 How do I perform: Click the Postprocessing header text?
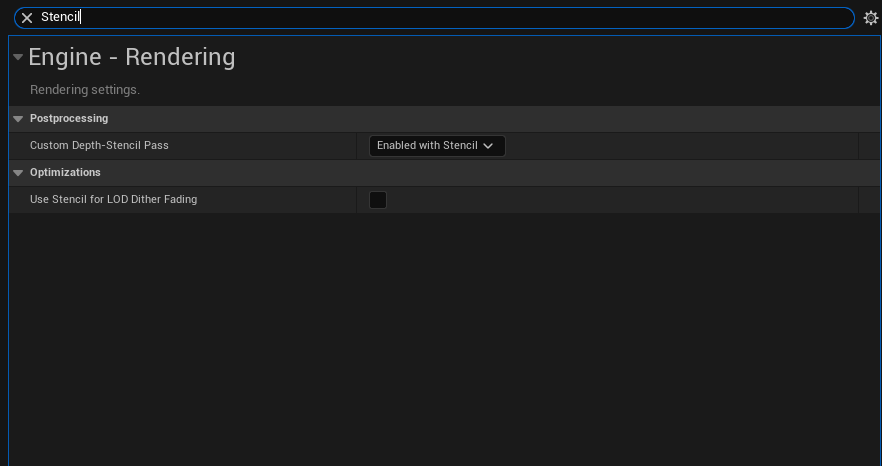pos(69,118)
